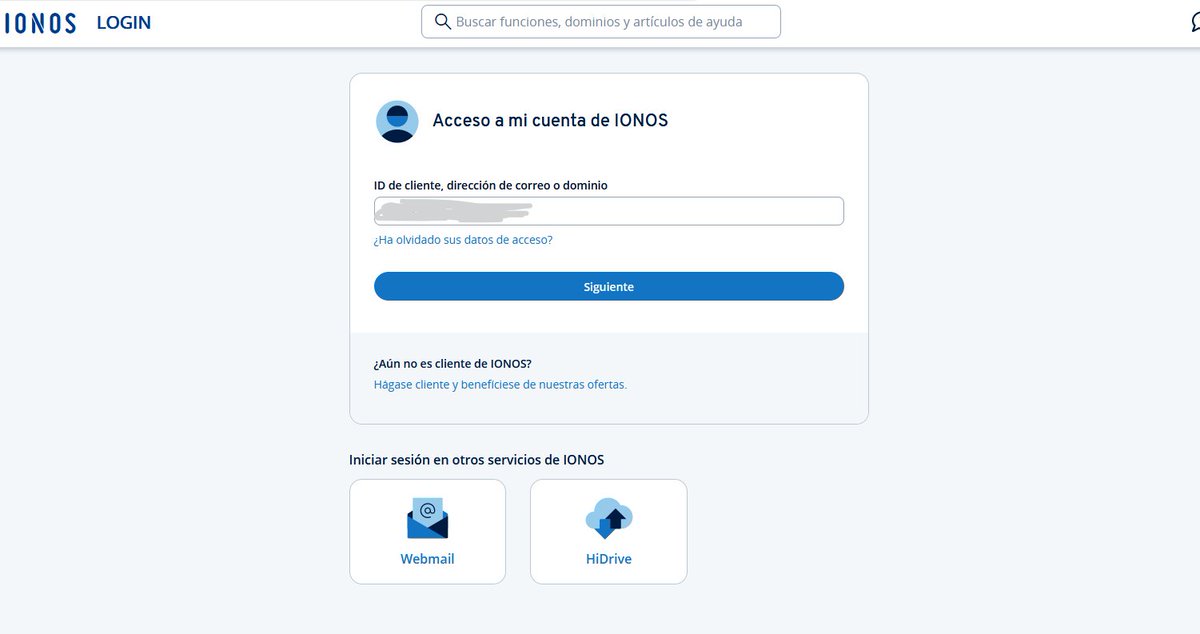Select the customer ID input field
The width and height of the screenshot is (1200, 634).
tap(608, 210)
